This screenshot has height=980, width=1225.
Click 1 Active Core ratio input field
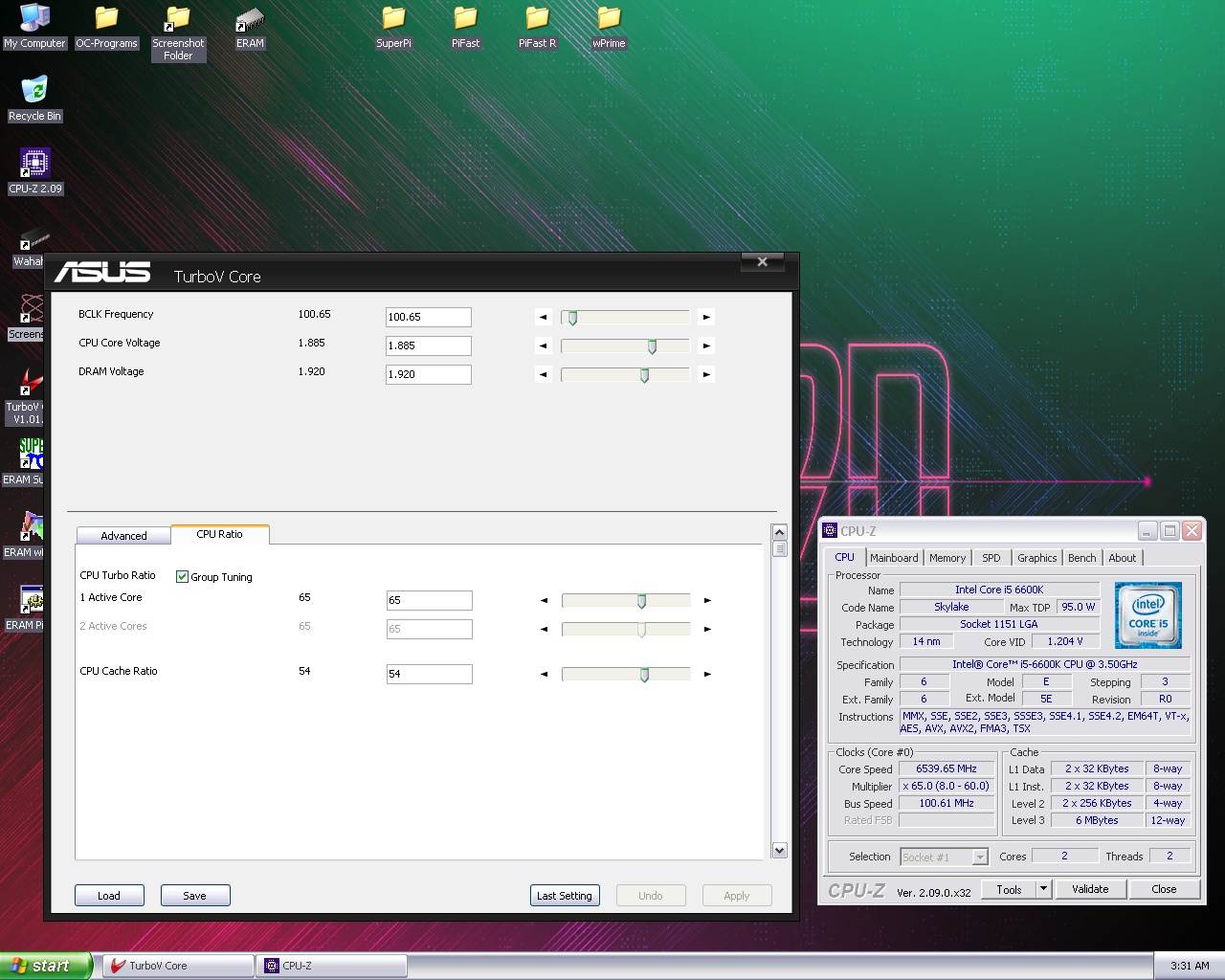click(429, 600)
